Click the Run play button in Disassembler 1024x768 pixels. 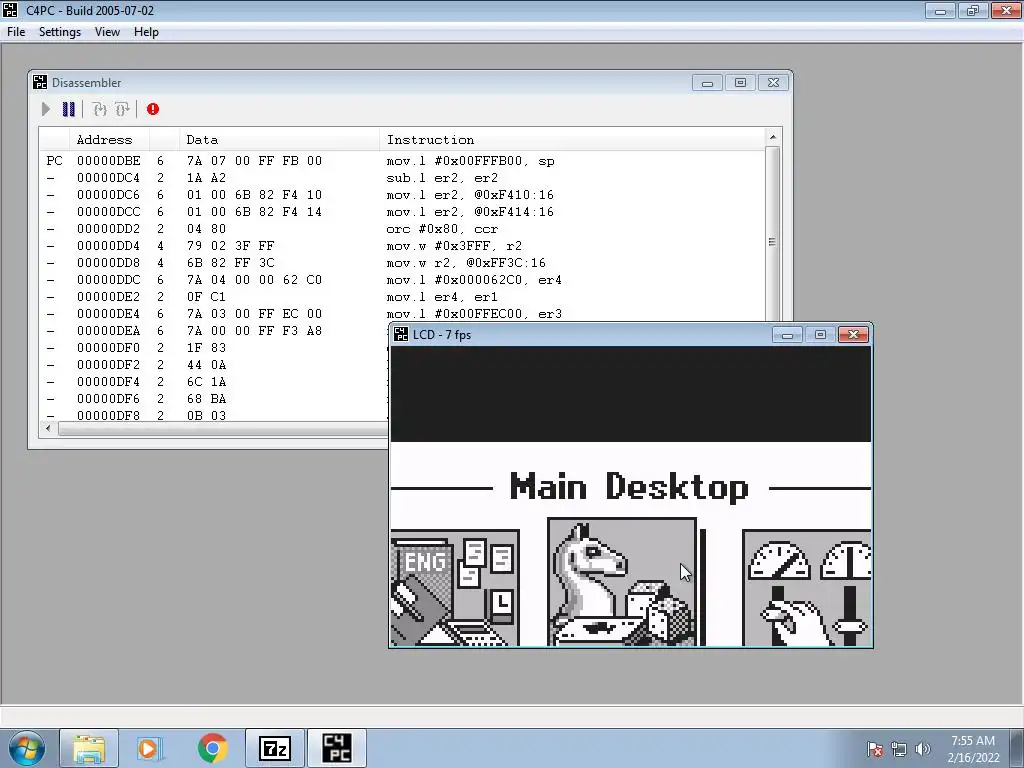point(46,109)
